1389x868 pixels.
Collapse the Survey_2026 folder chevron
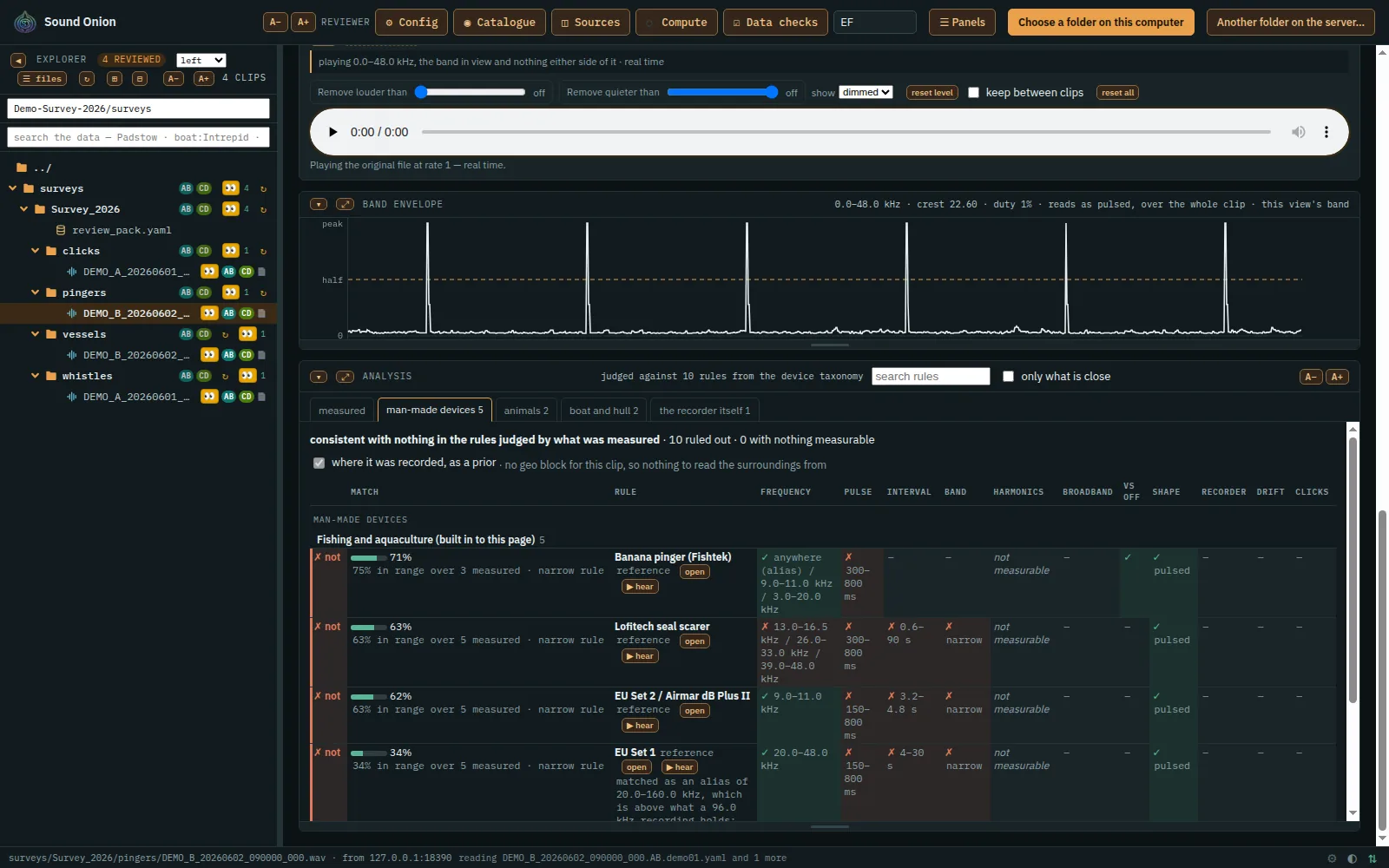[23, 209]
